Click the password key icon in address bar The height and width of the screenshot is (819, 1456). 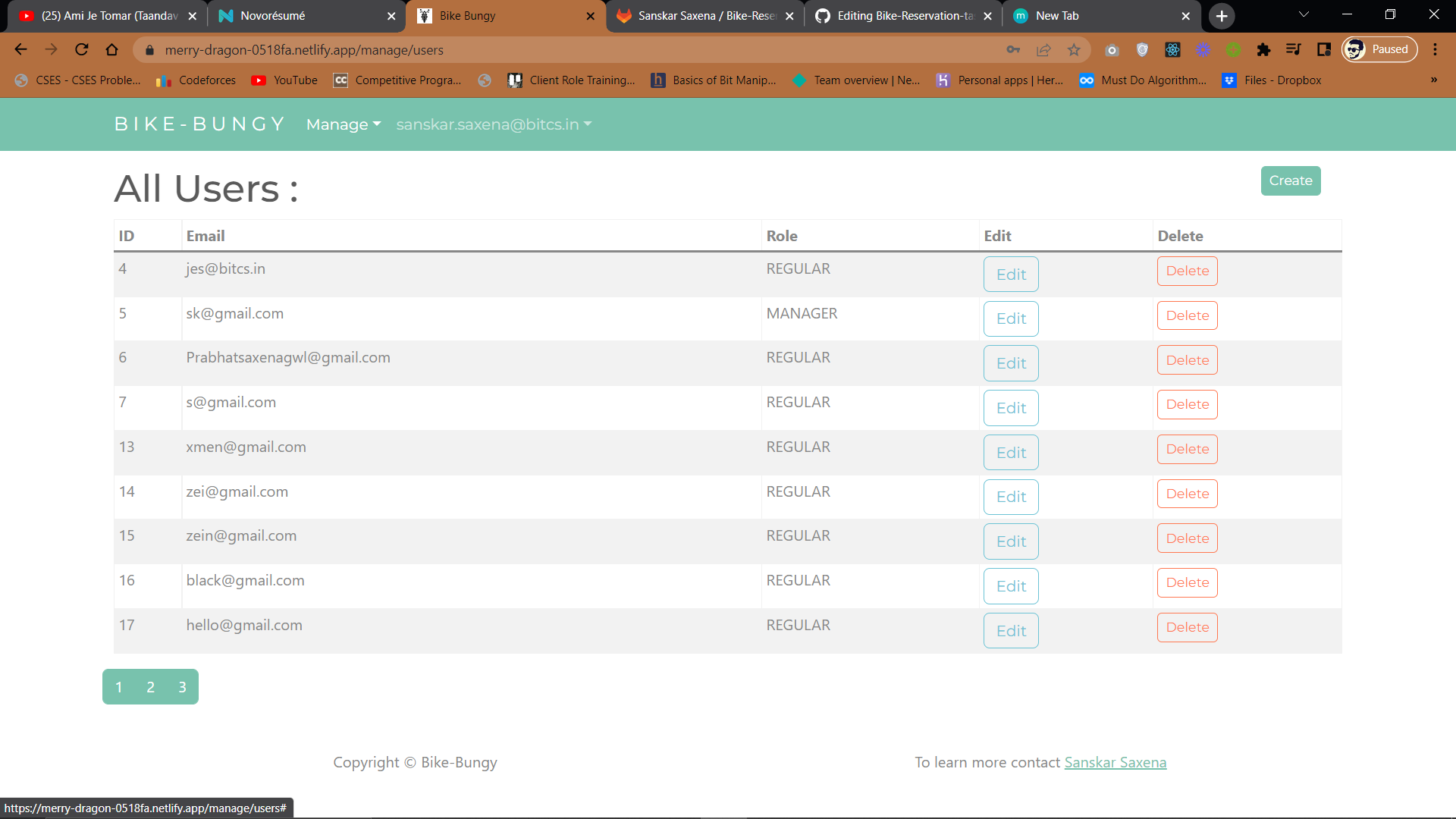[x=1013, y=49]
